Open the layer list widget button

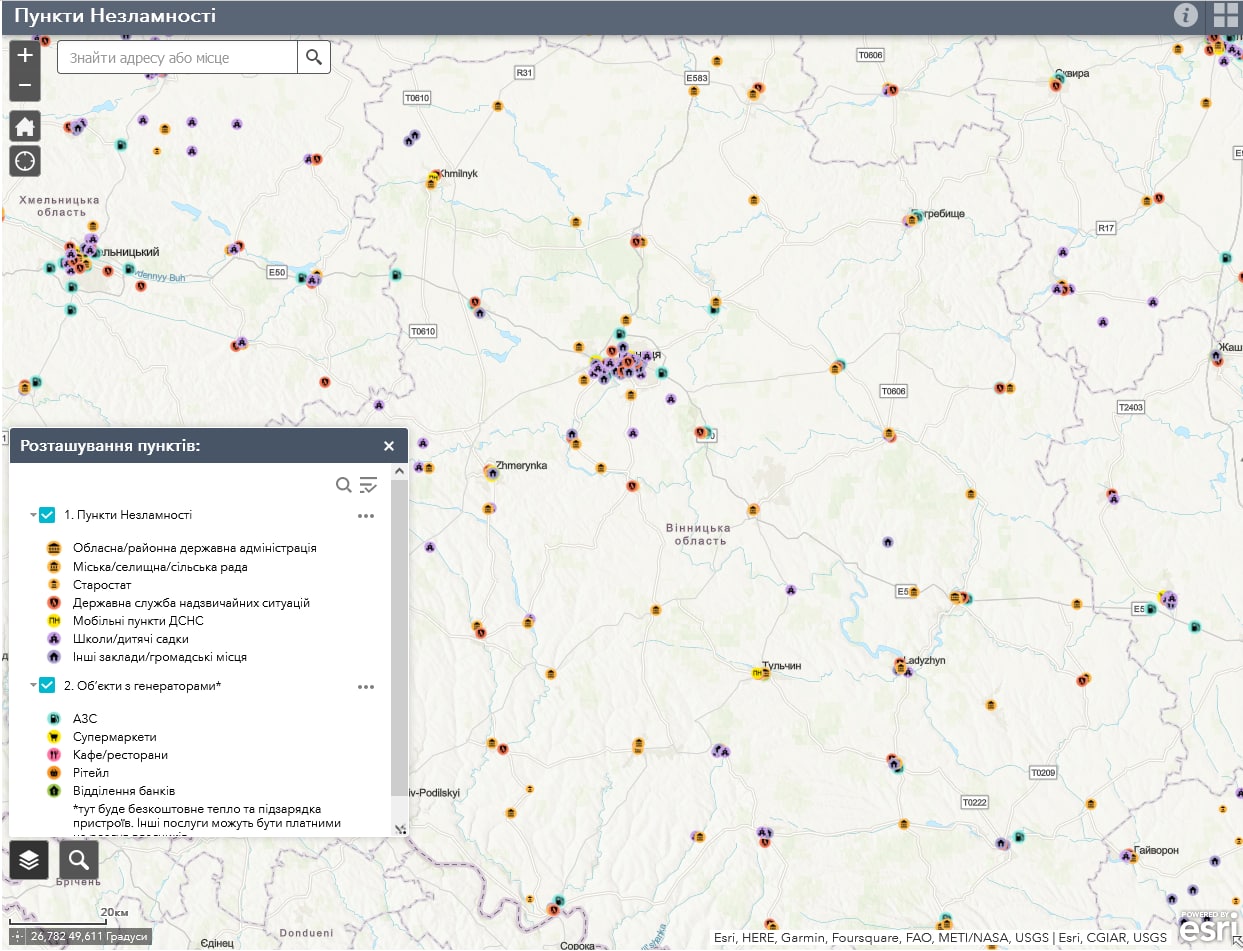[29, 859]
